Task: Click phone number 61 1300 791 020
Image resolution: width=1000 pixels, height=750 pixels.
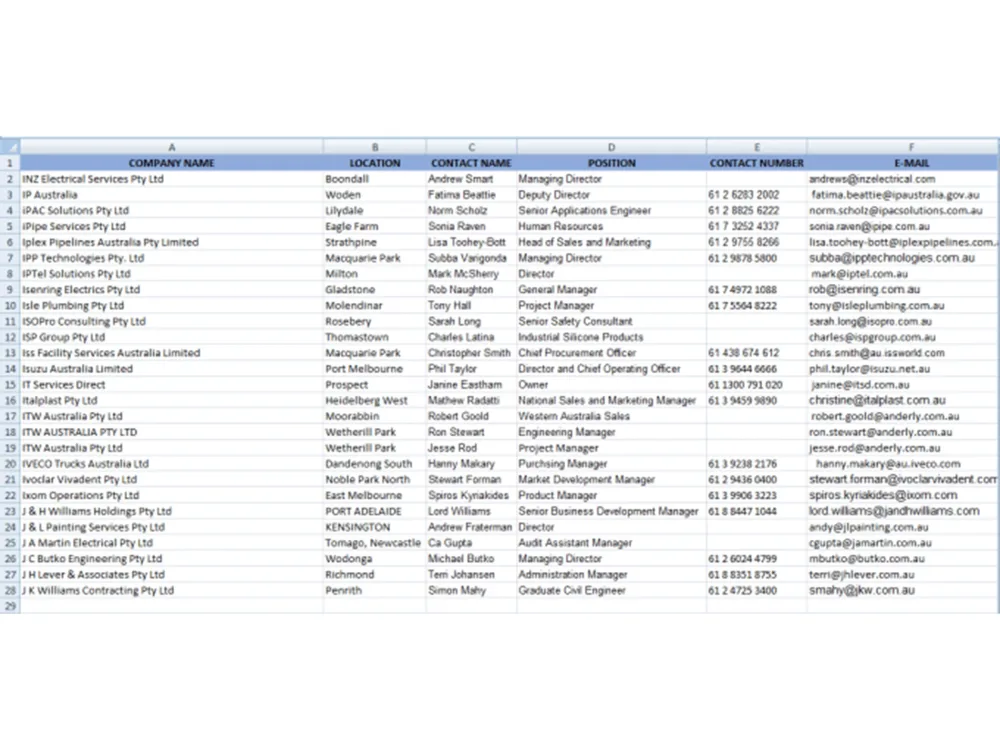Action: [756, 385]
